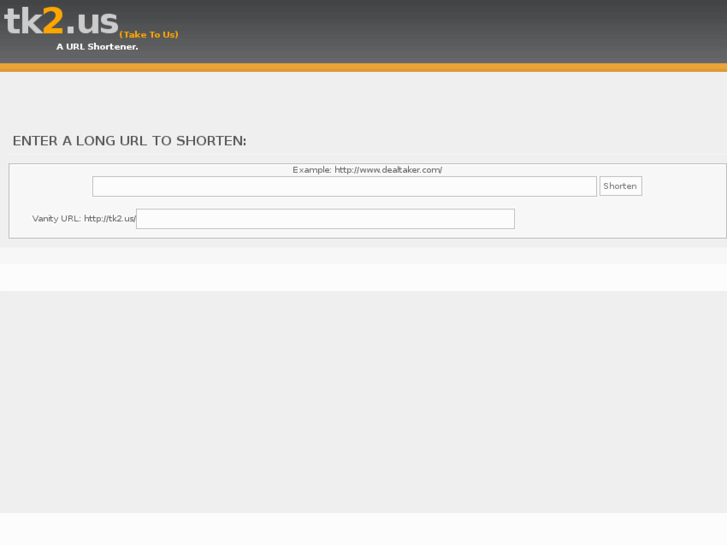This screenshot has width=727, height=545.
Task: Click the 'Example: http://www.dealtaker.com/' text
Action: 367,170
